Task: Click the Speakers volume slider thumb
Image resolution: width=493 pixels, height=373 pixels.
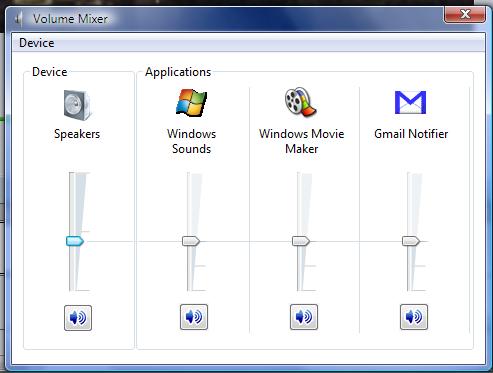Action: 75,241
